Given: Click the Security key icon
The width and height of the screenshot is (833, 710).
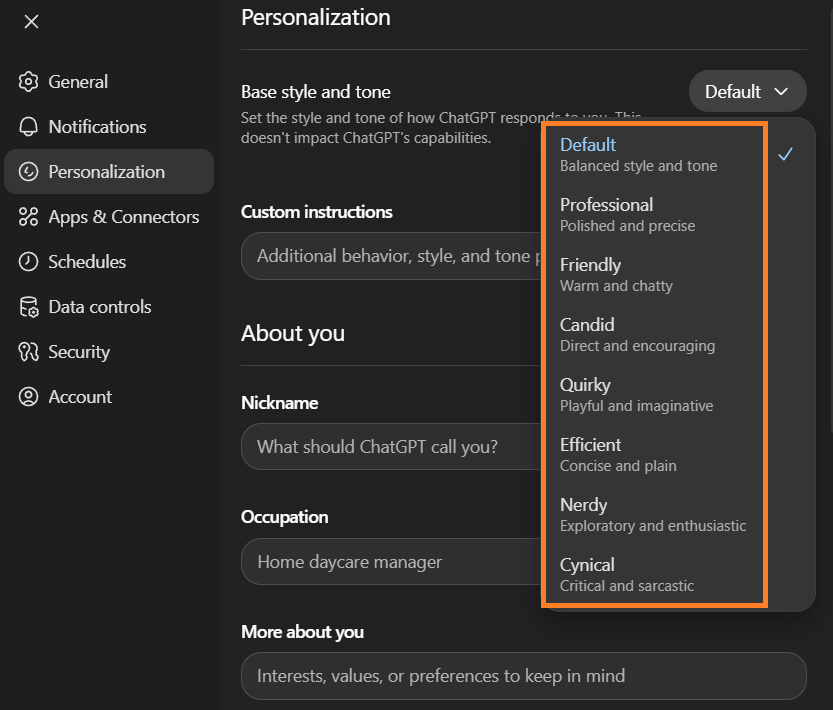Looking at the screenshot, I should click(28, 352).
